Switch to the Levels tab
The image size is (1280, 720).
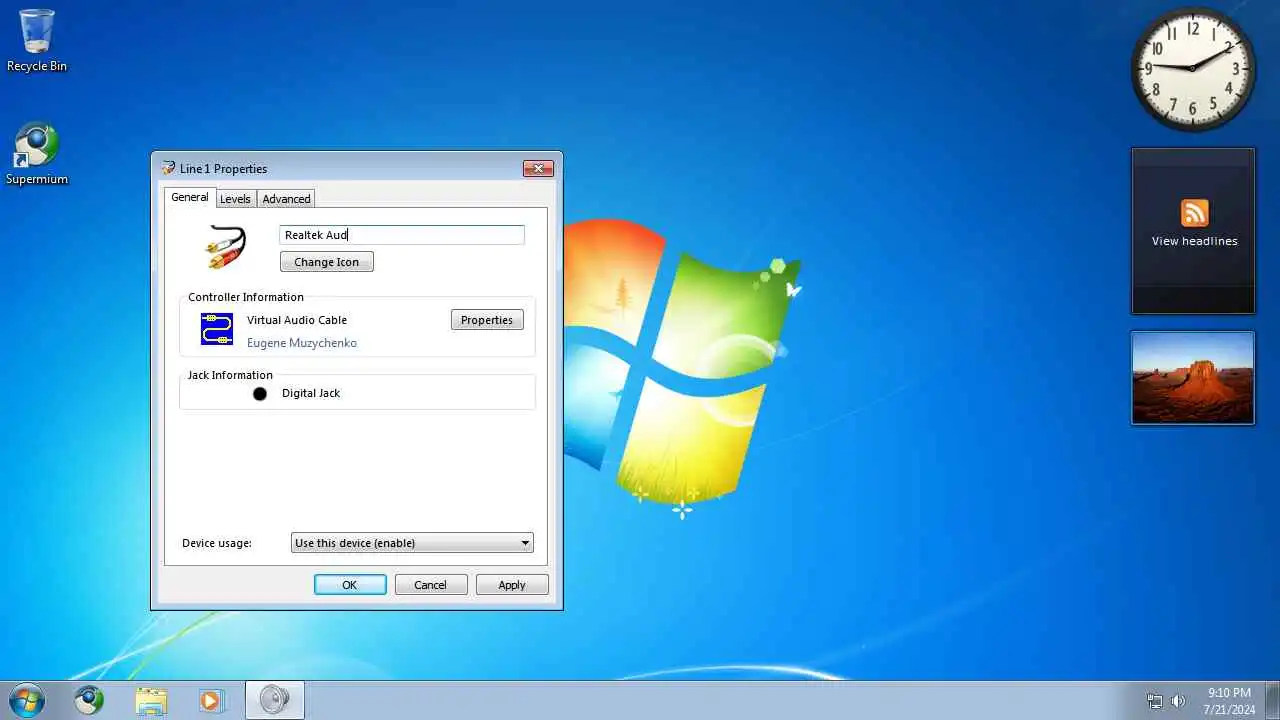(235, 199)
